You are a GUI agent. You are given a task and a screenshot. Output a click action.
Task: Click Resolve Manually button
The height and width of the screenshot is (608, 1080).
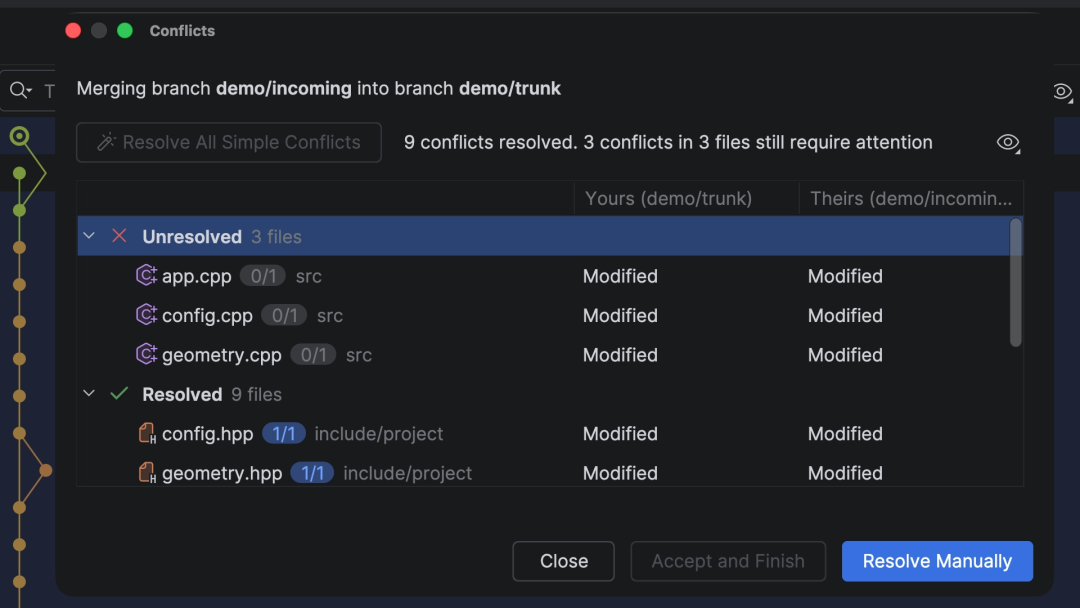pos(937,561)
